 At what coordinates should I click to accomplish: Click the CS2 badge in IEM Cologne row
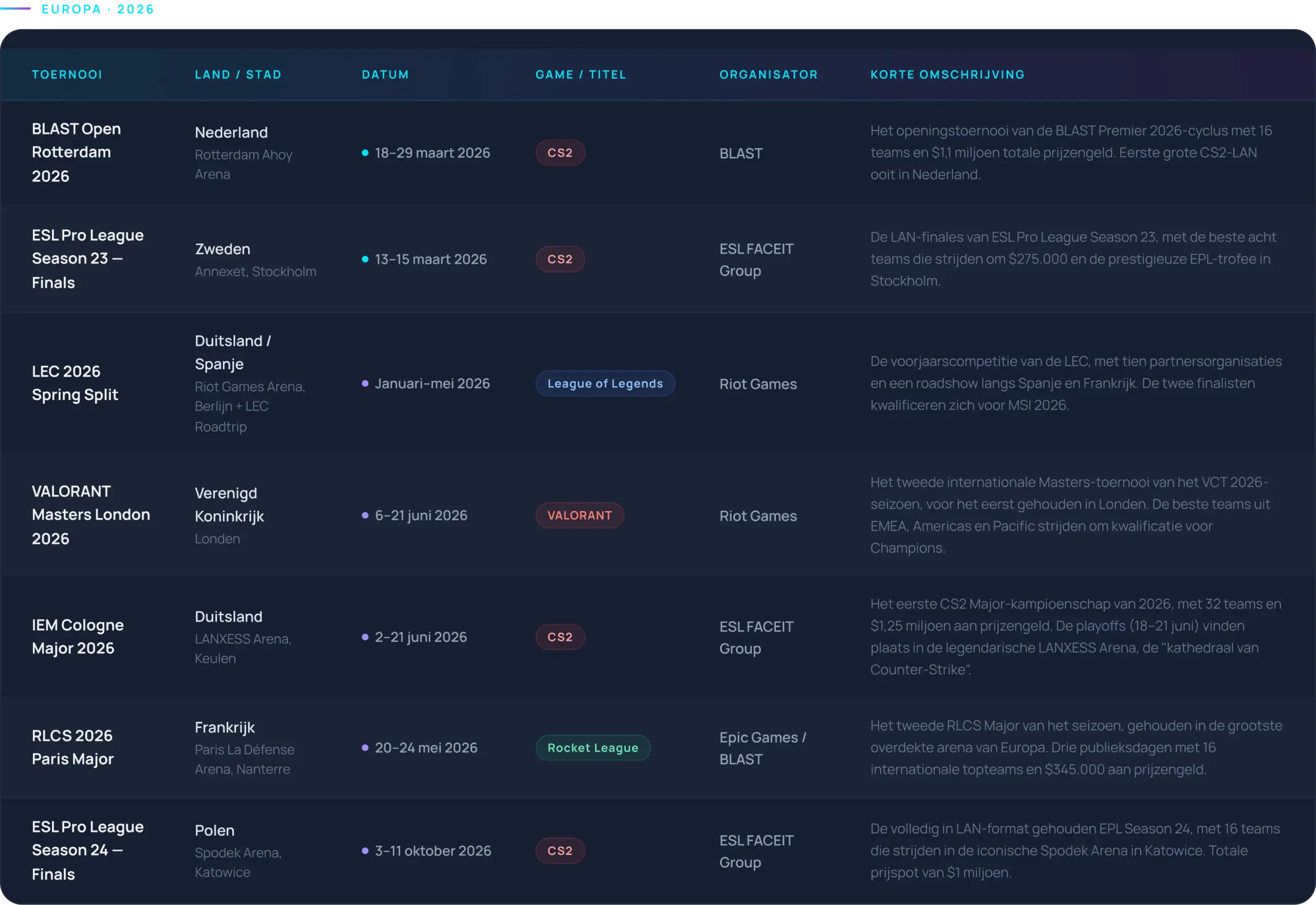[560, 637]
